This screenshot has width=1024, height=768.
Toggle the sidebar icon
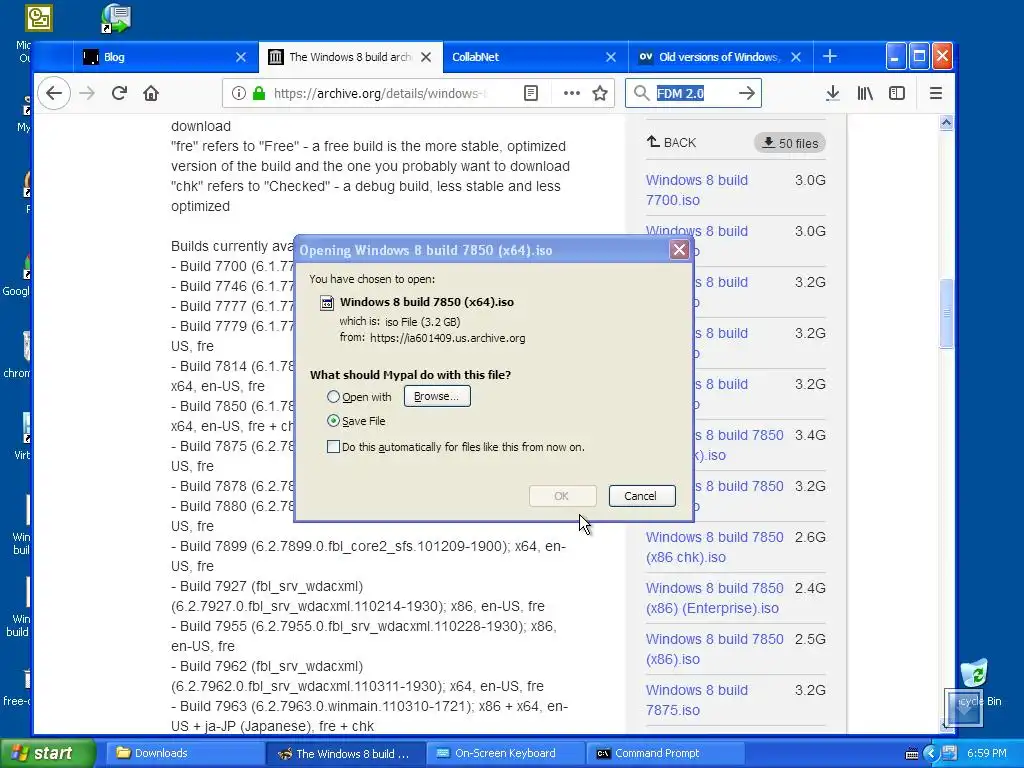point(897,93)
